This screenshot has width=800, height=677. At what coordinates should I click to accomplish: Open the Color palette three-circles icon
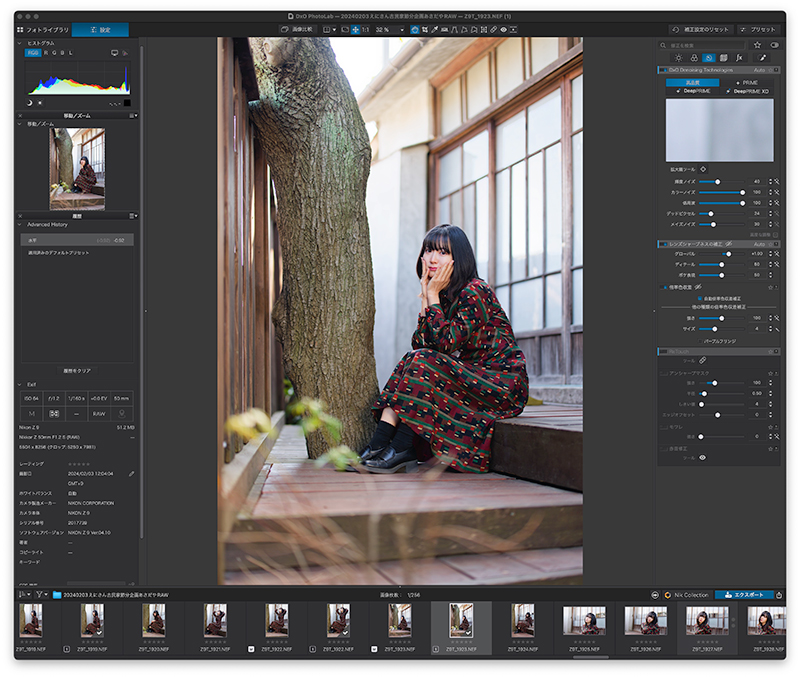(x=694, y=58)
